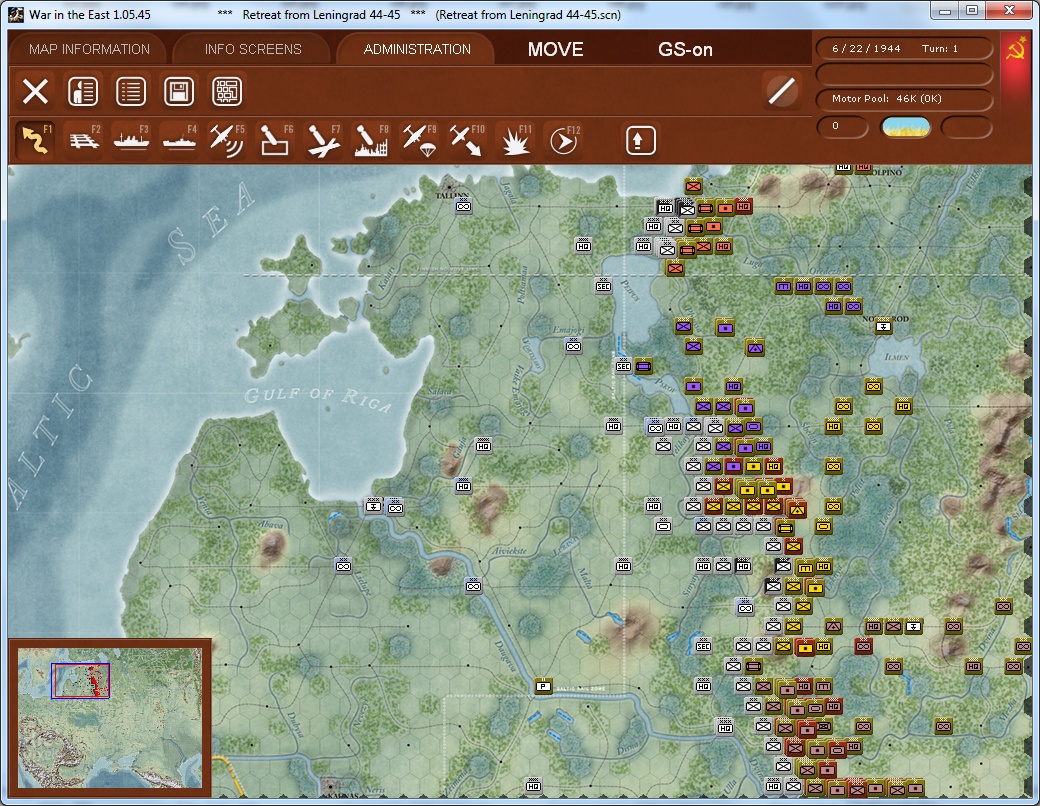Screen dimensions: 1040x806
Task: Click the X exit icon in Administration row
Action: (36, 92)
